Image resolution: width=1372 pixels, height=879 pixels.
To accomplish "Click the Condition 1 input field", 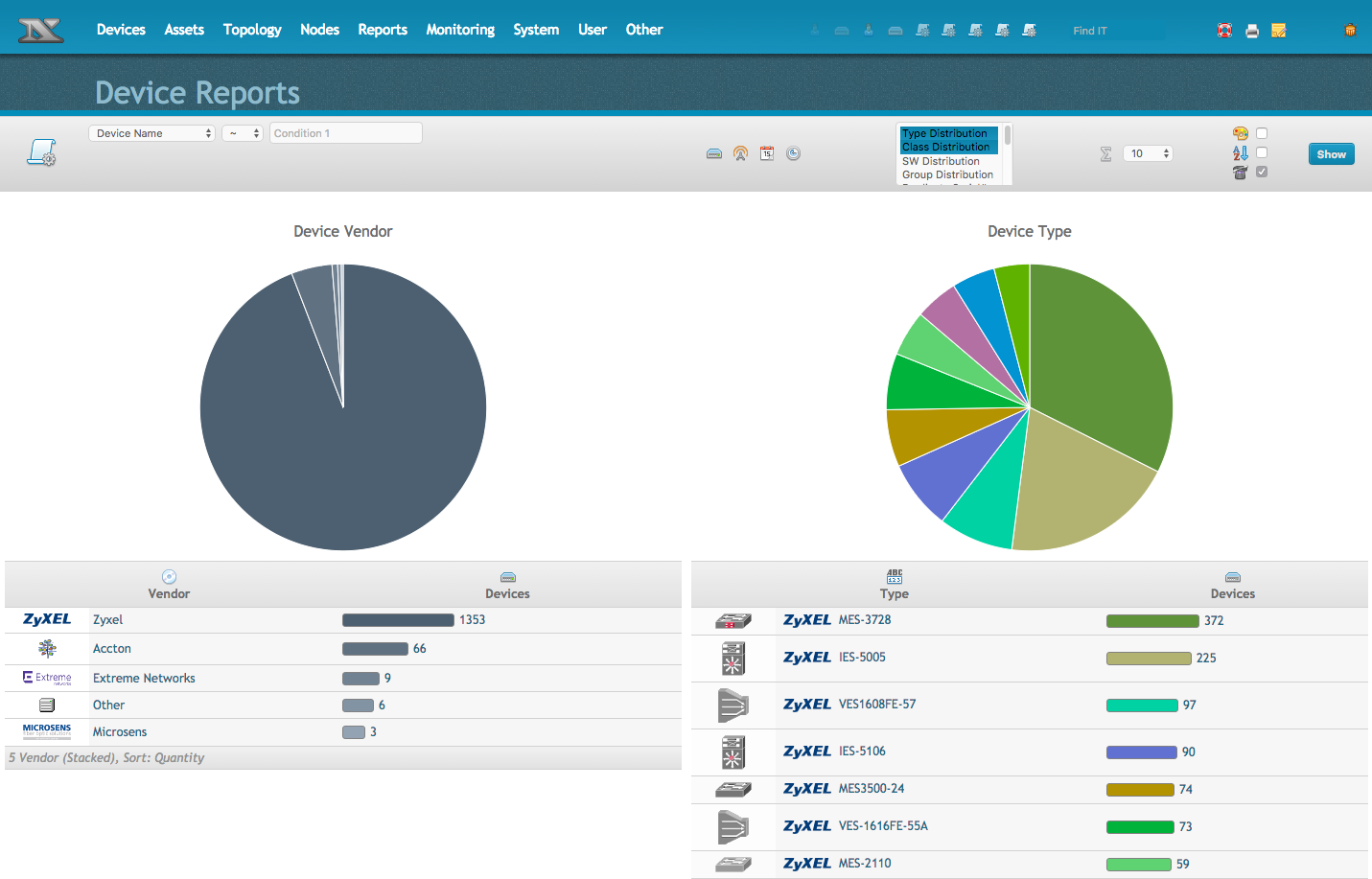I will (x=345, y=133).
